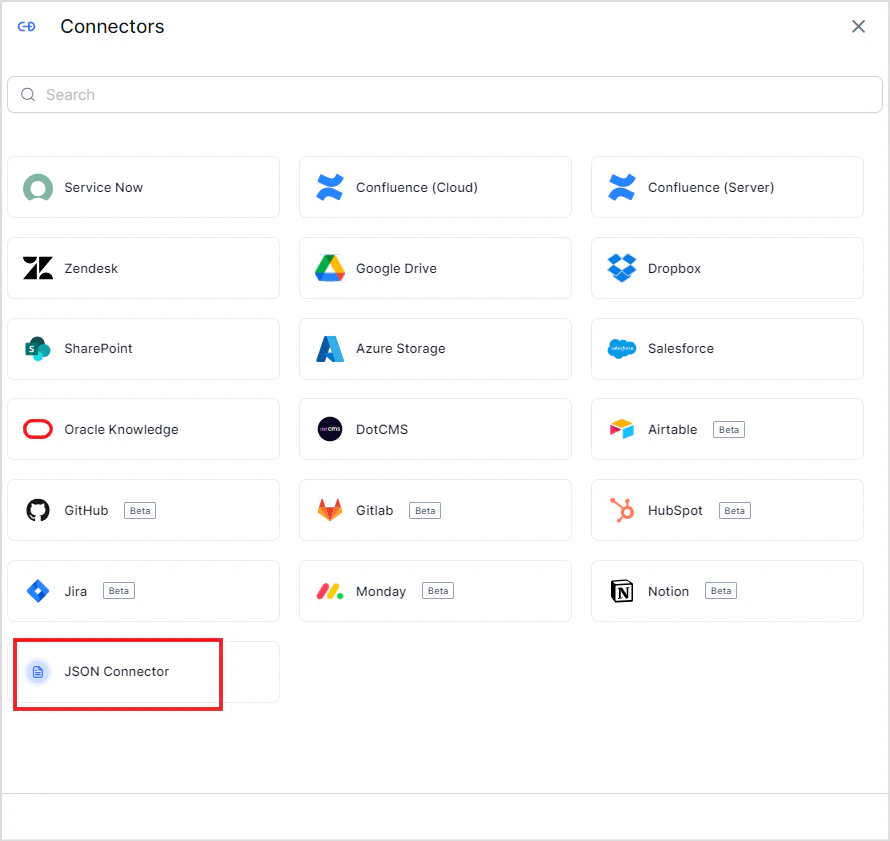Click the Airtable logo icon

click(x=622, y=430)
